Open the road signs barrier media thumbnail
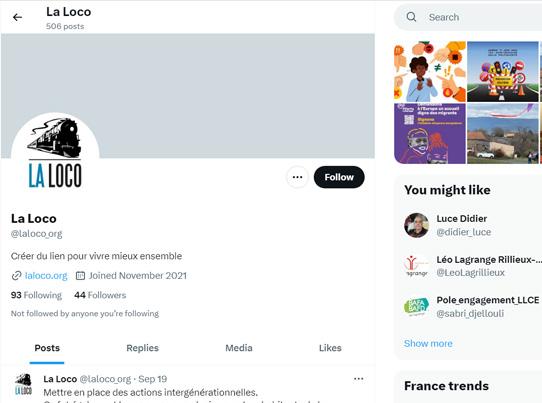Screen dimensions: 542x403 click(x=503, y=72)
